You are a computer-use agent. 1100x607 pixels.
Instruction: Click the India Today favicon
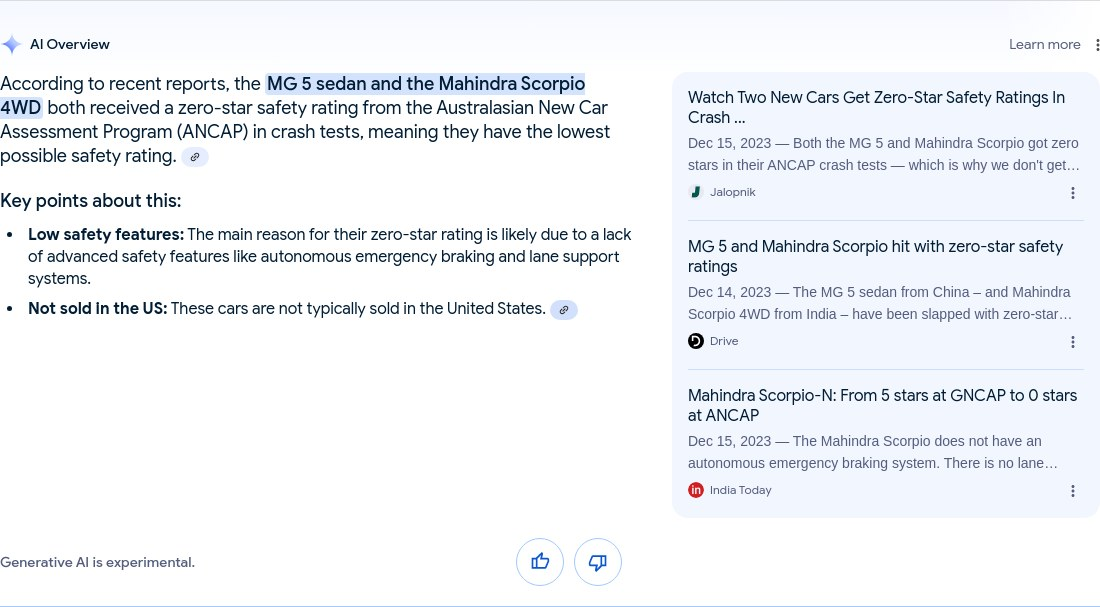click(x=695, y=490)
